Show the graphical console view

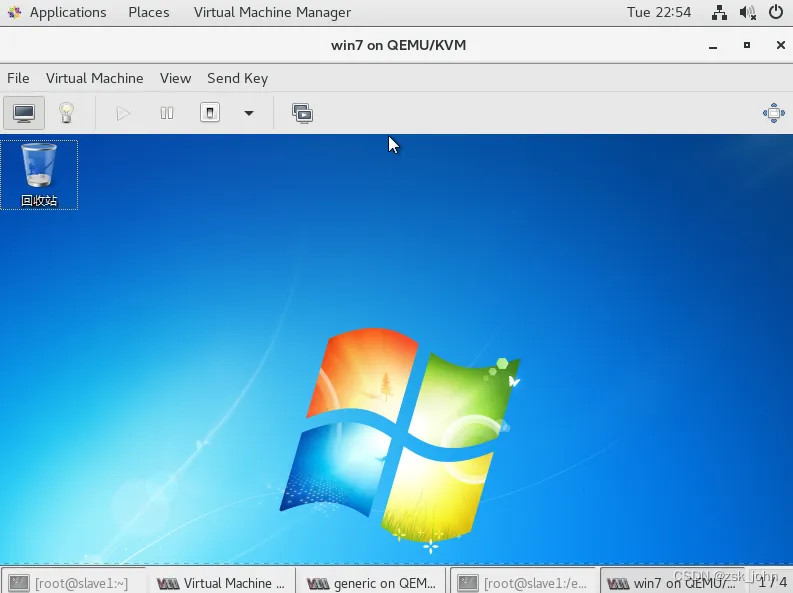click(24, 113)
